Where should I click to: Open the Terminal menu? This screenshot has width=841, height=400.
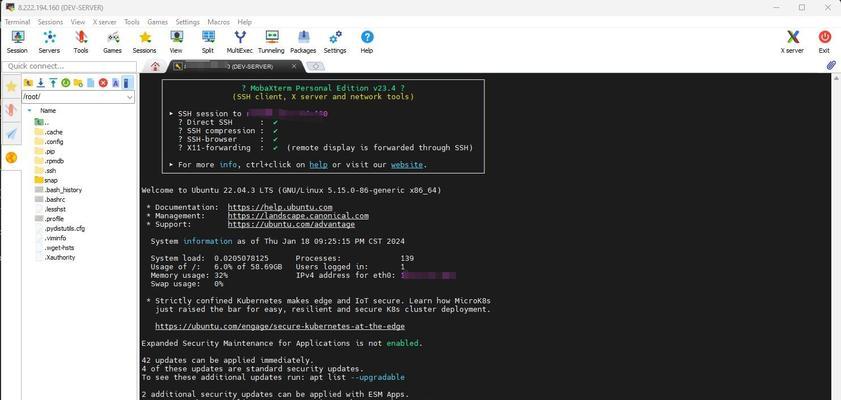[x=17, y=22]
